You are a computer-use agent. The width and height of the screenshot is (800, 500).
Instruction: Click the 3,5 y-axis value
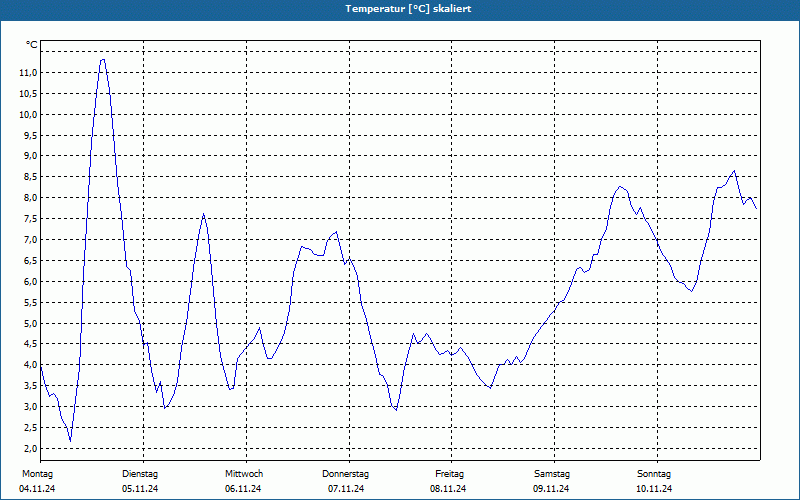[30, 386]
